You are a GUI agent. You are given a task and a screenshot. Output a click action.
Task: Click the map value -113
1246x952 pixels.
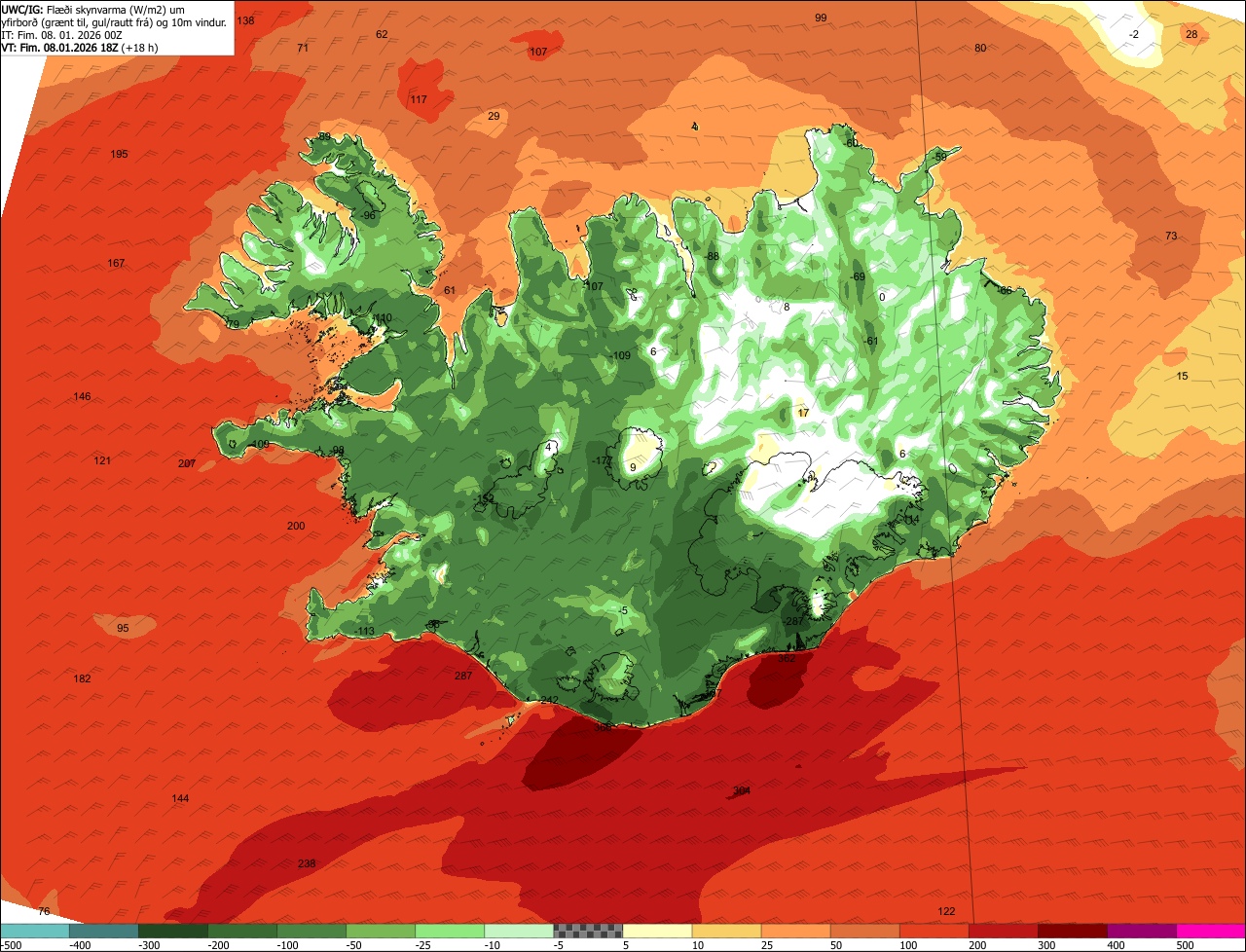coord(363,631)
